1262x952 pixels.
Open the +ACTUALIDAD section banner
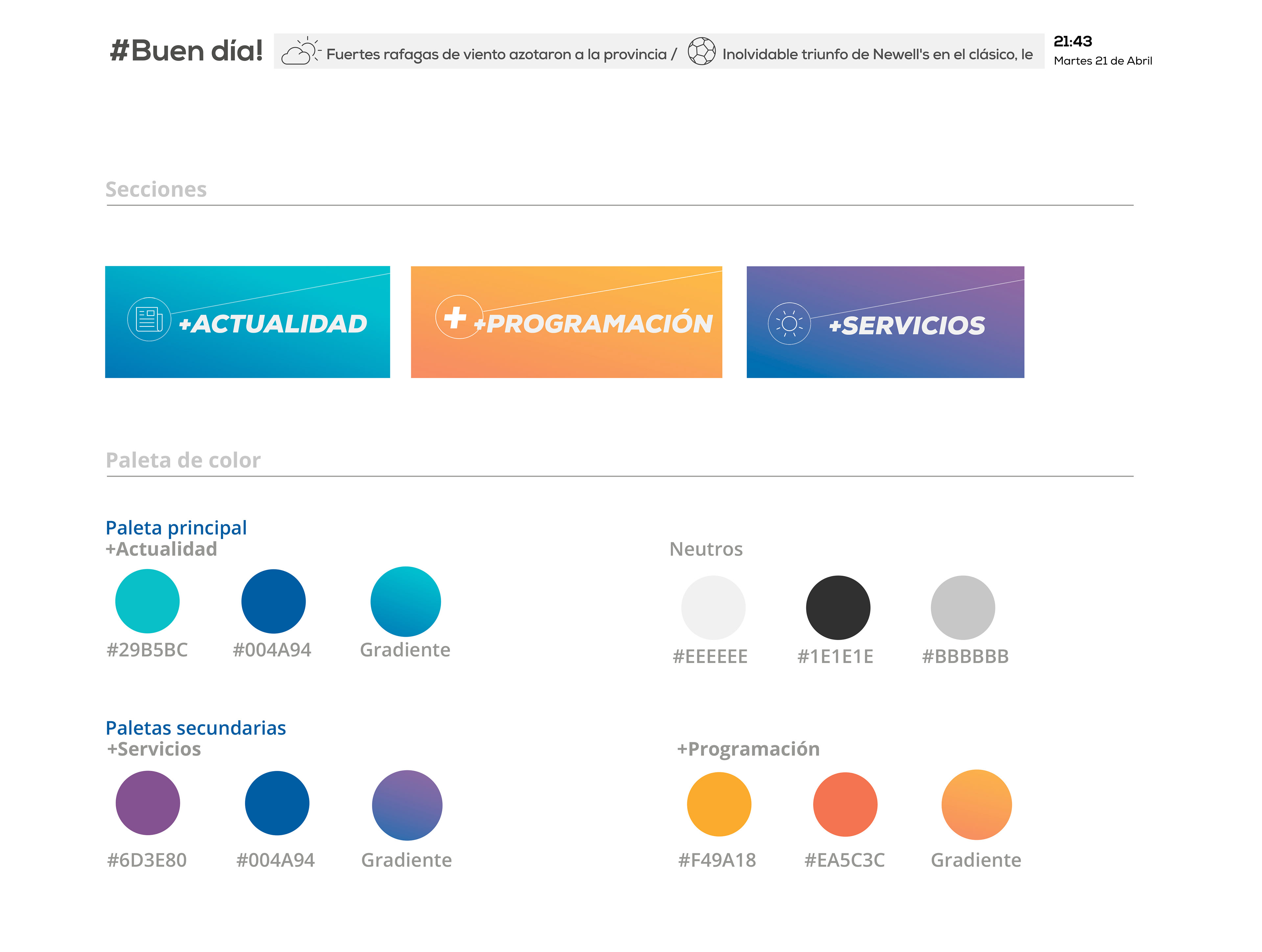coord(247,322)
